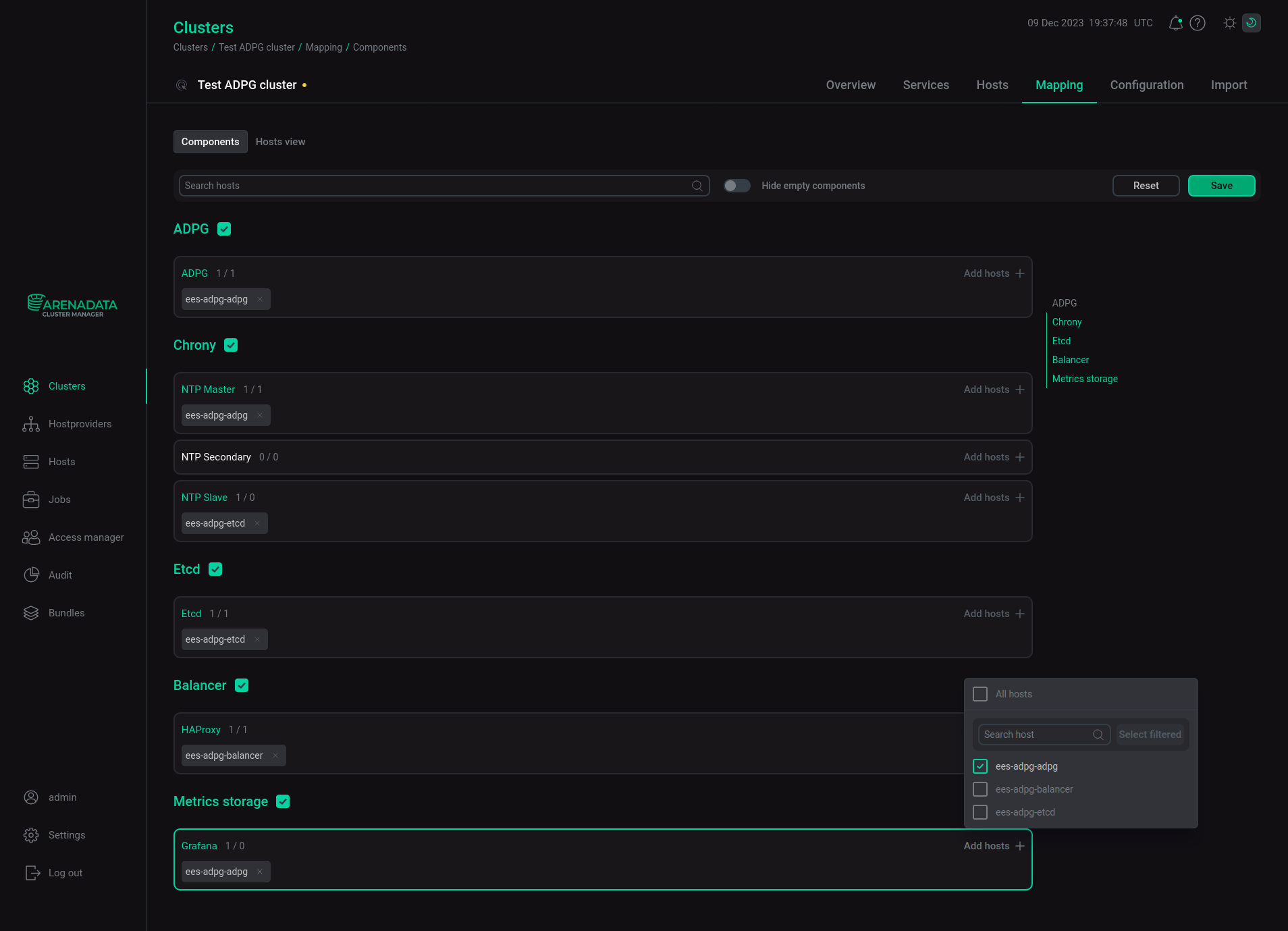This screenshot has width=1288, height=931.
Task: Open Bundles sidebar icon
Action: pyautogui.click(x=31, y=613)
